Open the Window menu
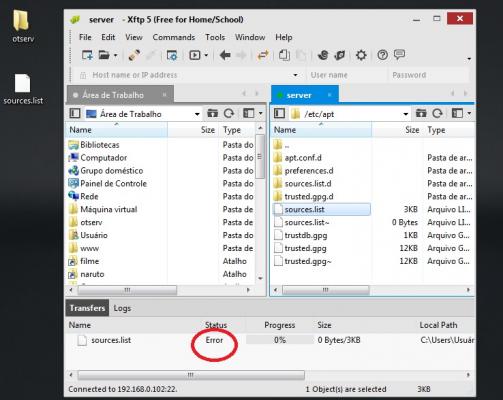This screenshot has width=503, height=400. click(250, 37)
